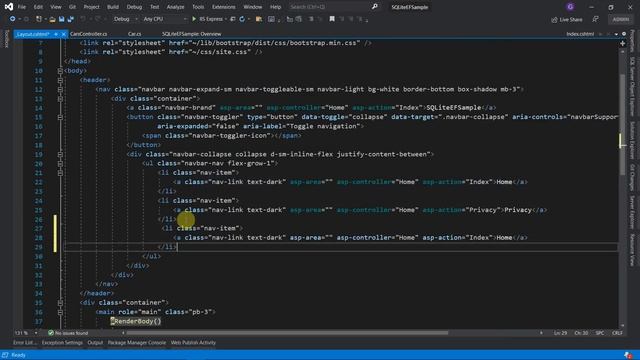Open the Test menu

(154, 7)
